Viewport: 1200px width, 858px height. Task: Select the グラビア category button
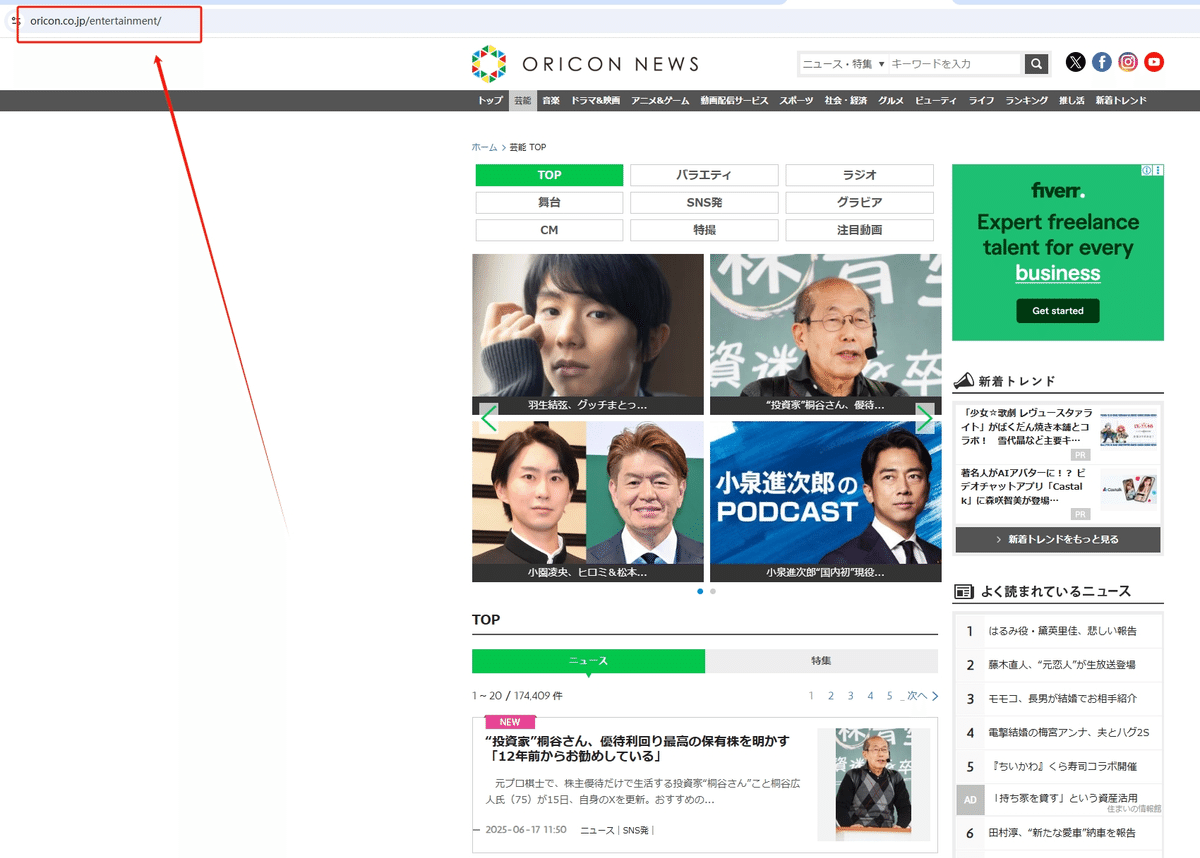click(859, 202)
